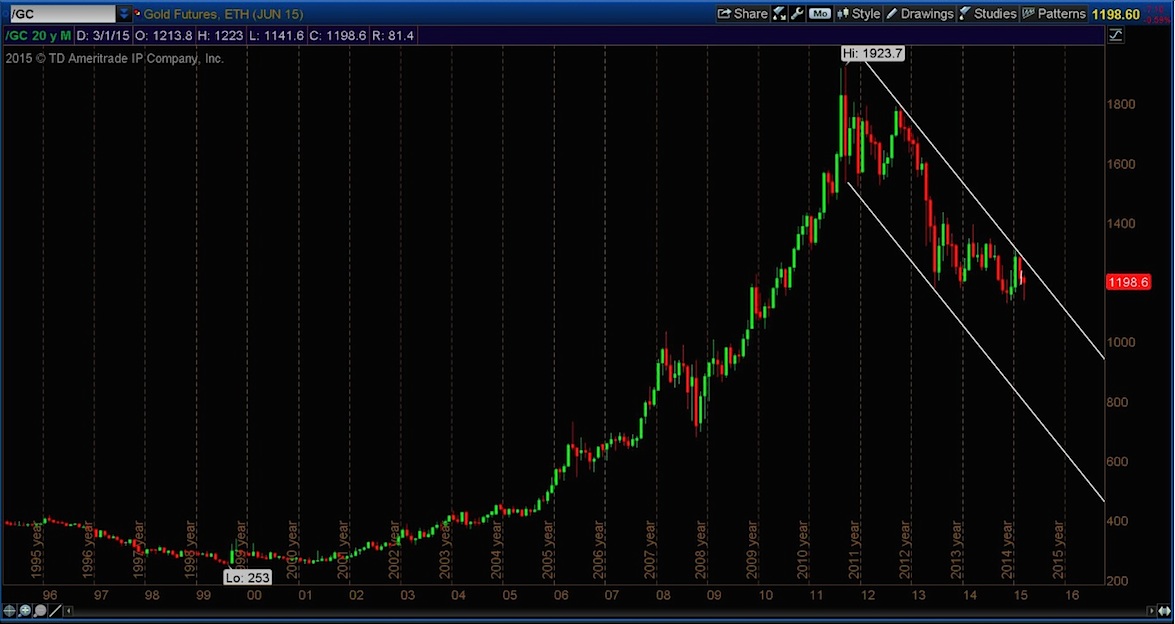This screenshot has width=1175, height=624.
Task: Click the quick study flask icon
Action: 779,13
